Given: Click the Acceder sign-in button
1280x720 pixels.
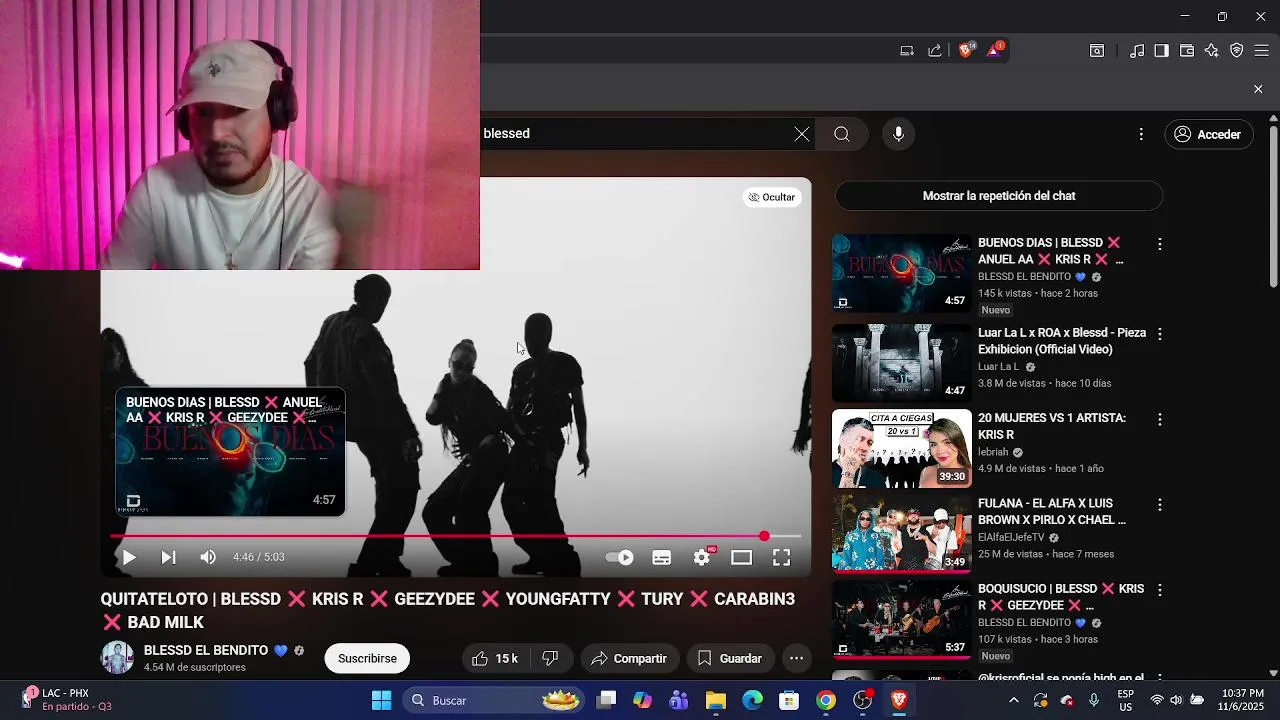Looking at the screenshot, I should tap(1209, 134).
